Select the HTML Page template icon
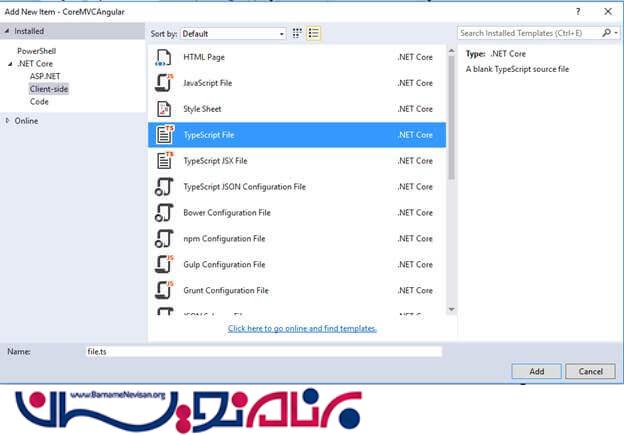624x435 pixels. [x=164, y=57]
